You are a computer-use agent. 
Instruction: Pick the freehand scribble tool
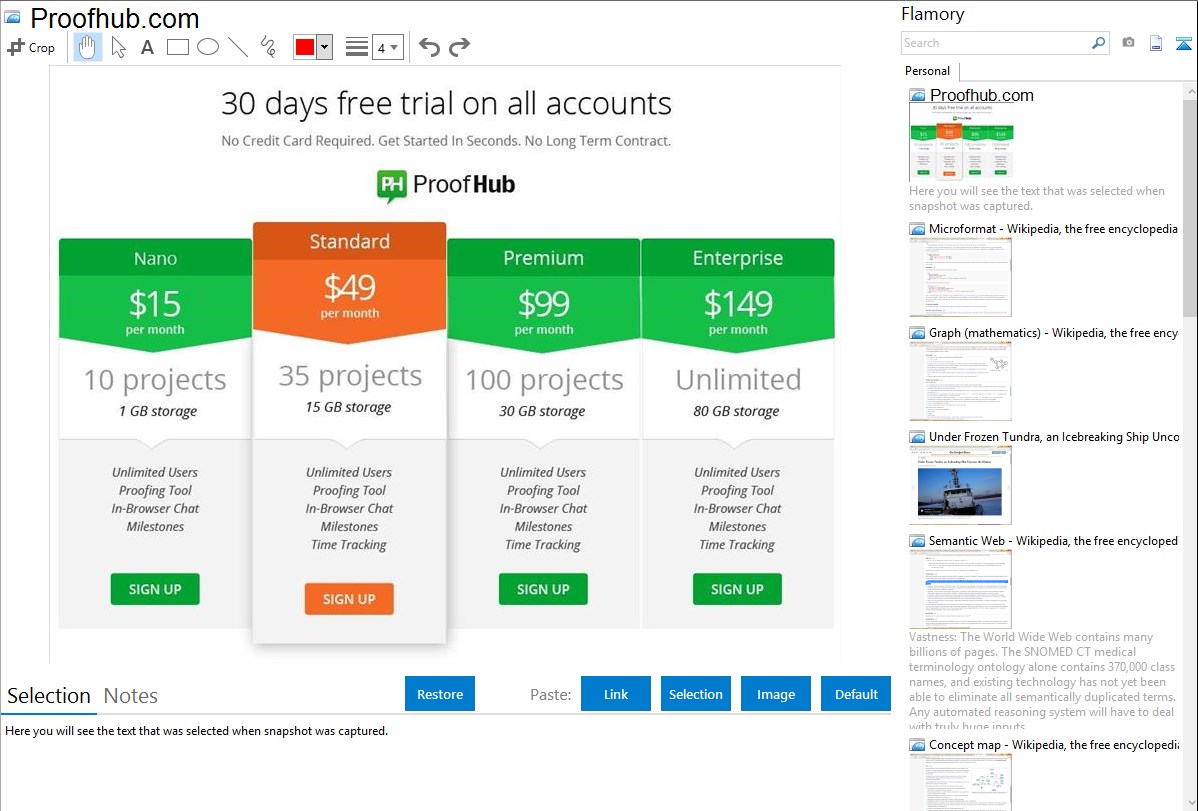tap(268, 47)
